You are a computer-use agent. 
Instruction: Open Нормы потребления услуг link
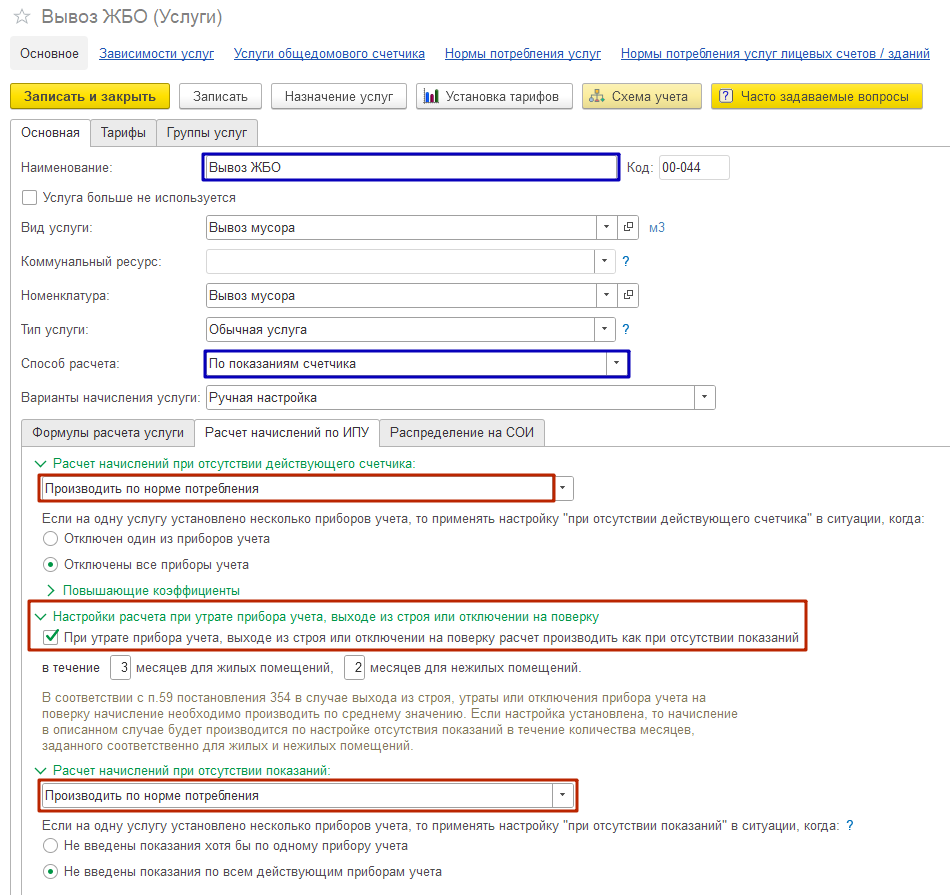523,53
